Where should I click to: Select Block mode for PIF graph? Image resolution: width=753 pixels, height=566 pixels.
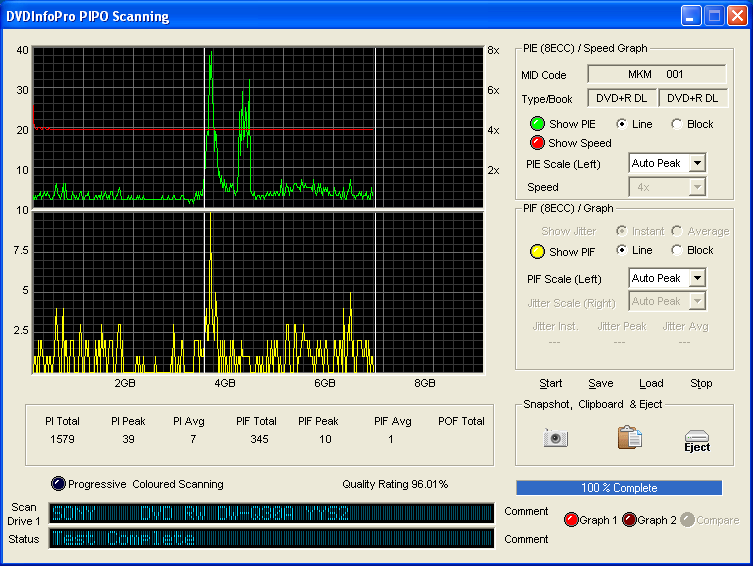tap(677, 250)
